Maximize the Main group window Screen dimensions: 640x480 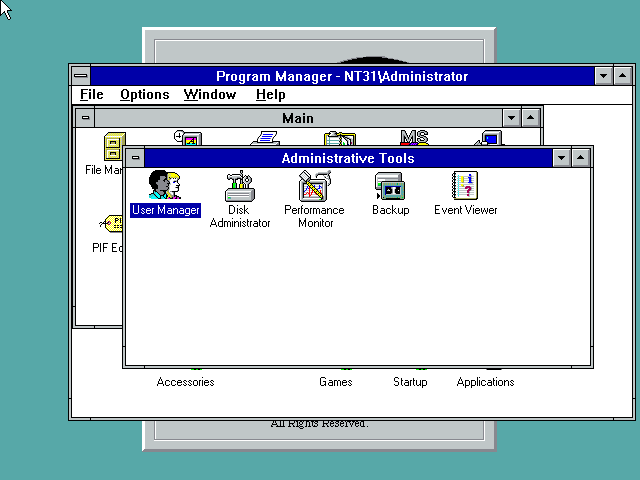[530, 118]
